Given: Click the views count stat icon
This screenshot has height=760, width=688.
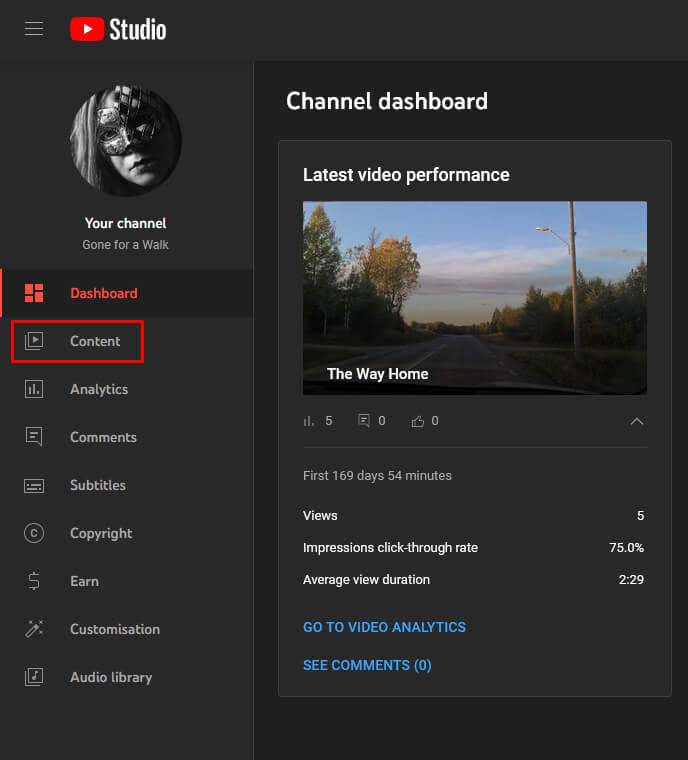Looking at the screenshot, I should [309, 421].
